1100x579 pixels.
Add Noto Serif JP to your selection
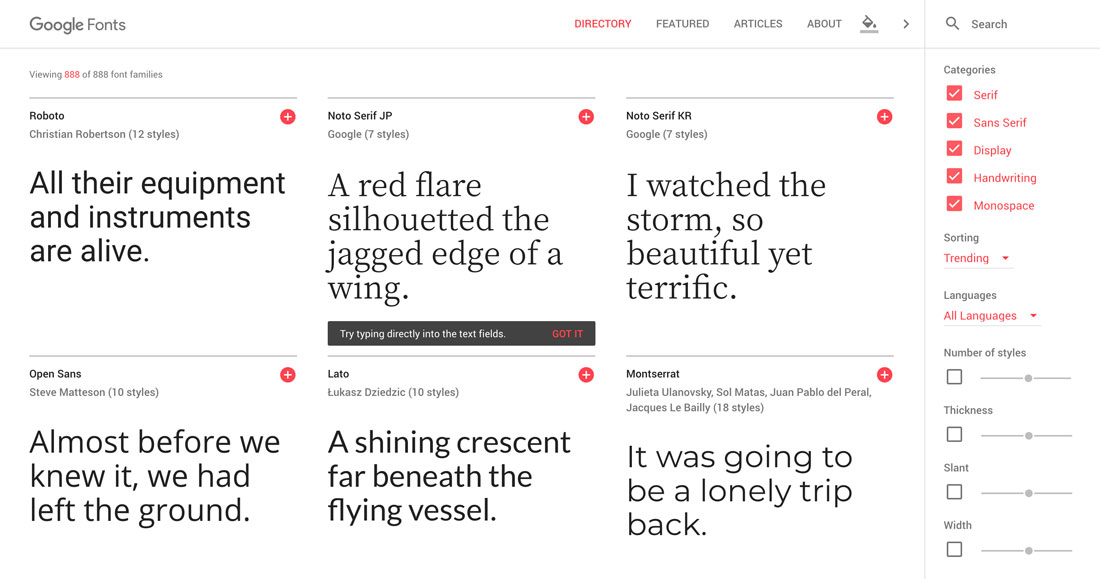[x=586, y=116]
